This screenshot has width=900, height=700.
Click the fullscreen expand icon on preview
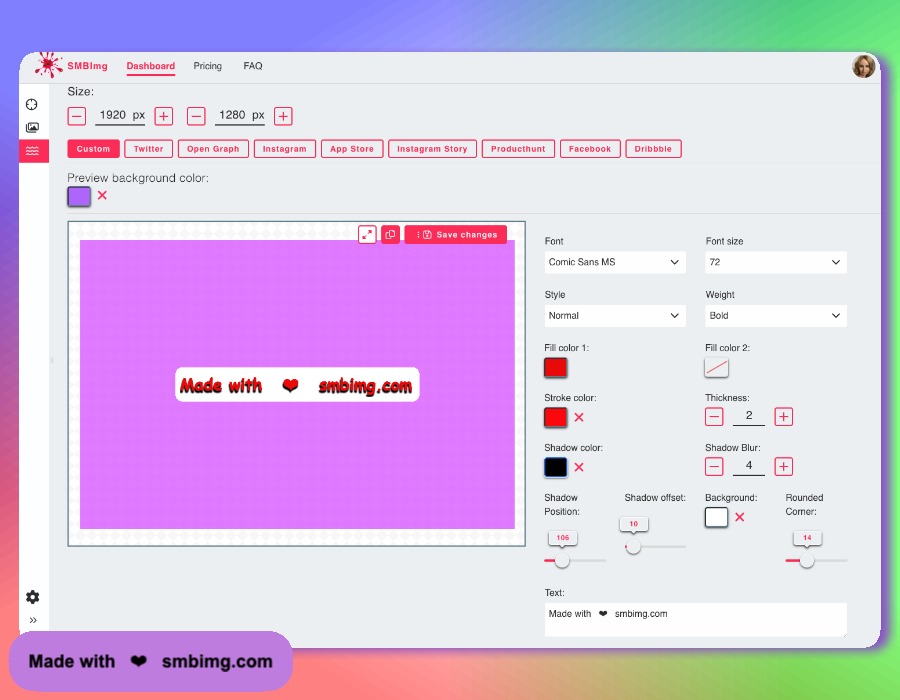(367, 234)
